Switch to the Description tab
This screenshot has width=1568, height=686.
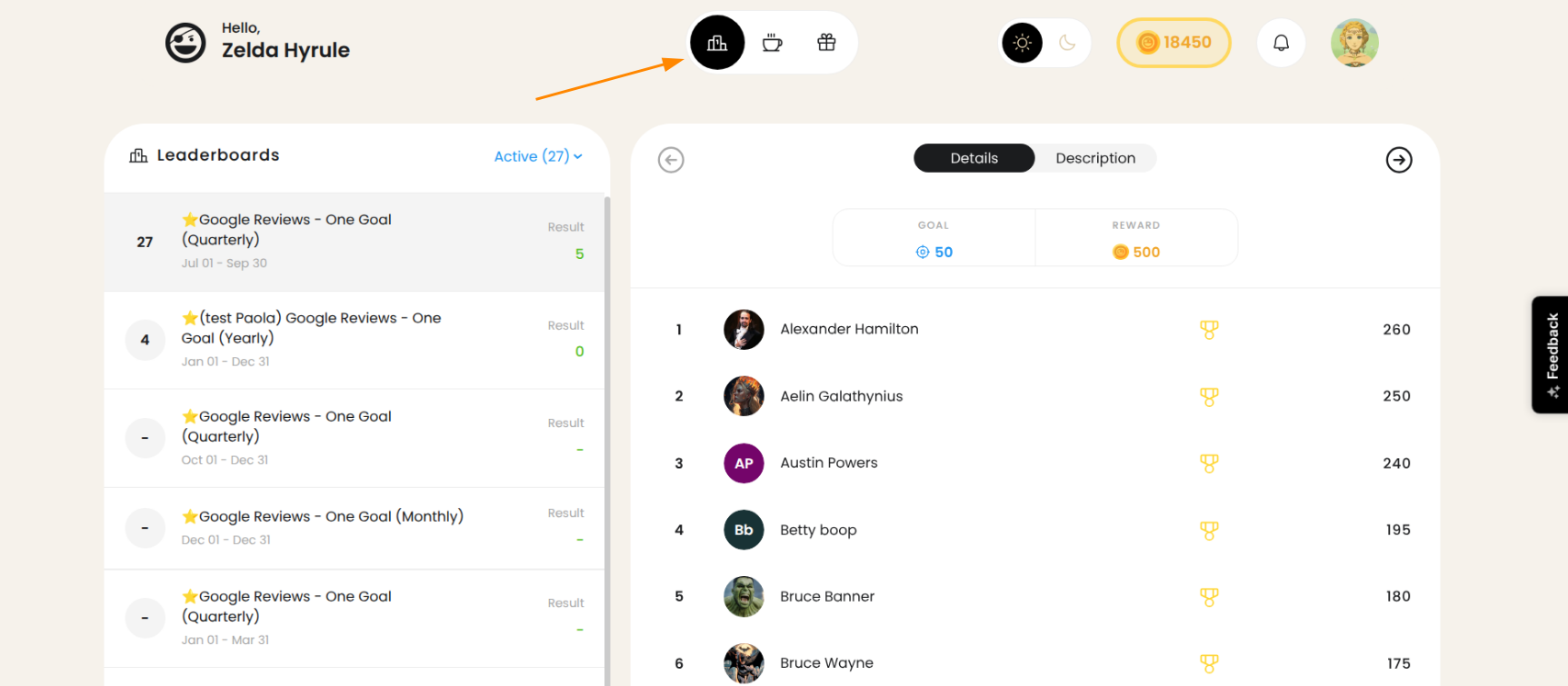point(1095,158)
